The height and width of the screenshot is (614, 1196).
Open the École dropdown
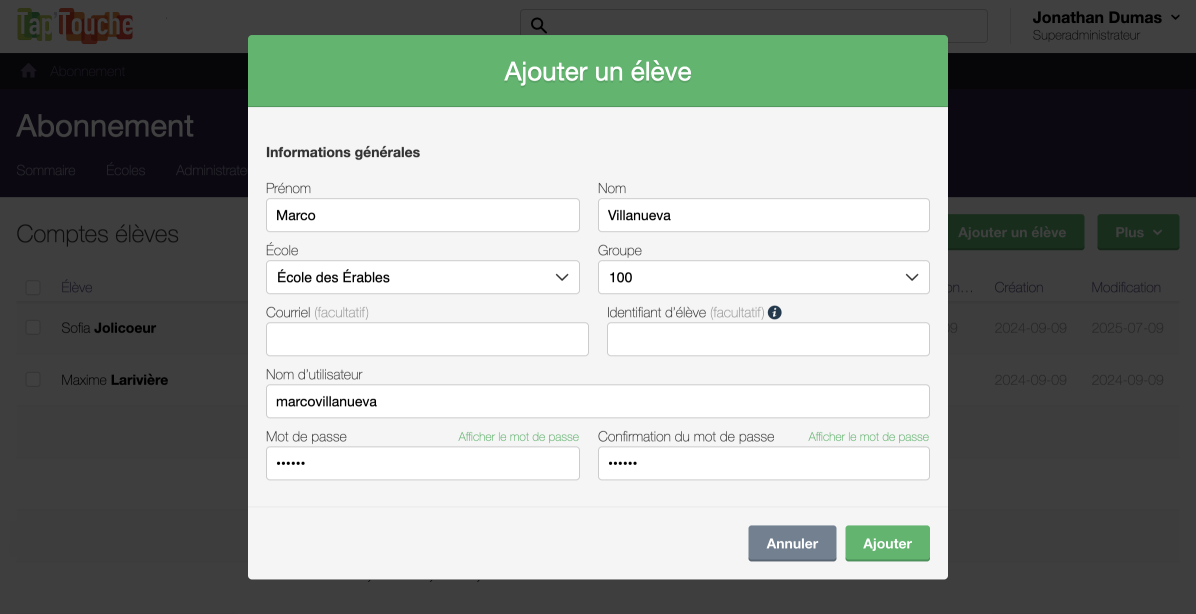tap(422, 277)
